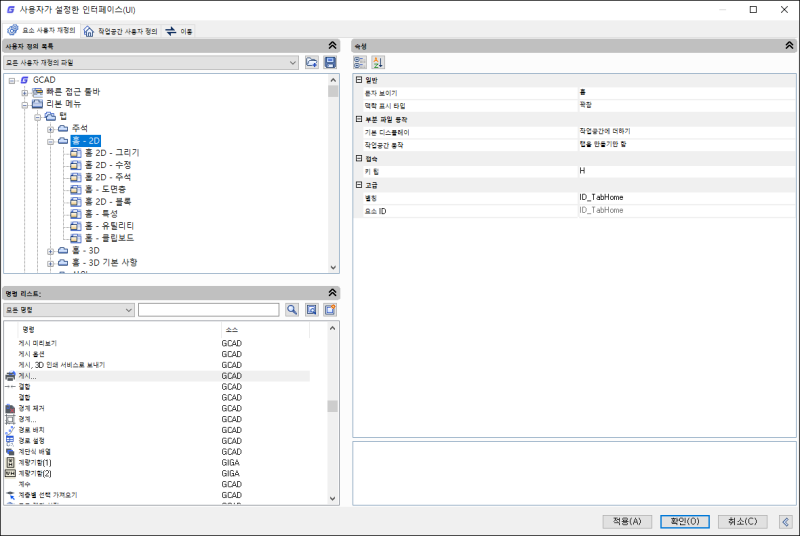The height and width of the screenshot is (536, 800).
Task: Click down arrow of customization tree scrollbar
Action: coord(333,267)
